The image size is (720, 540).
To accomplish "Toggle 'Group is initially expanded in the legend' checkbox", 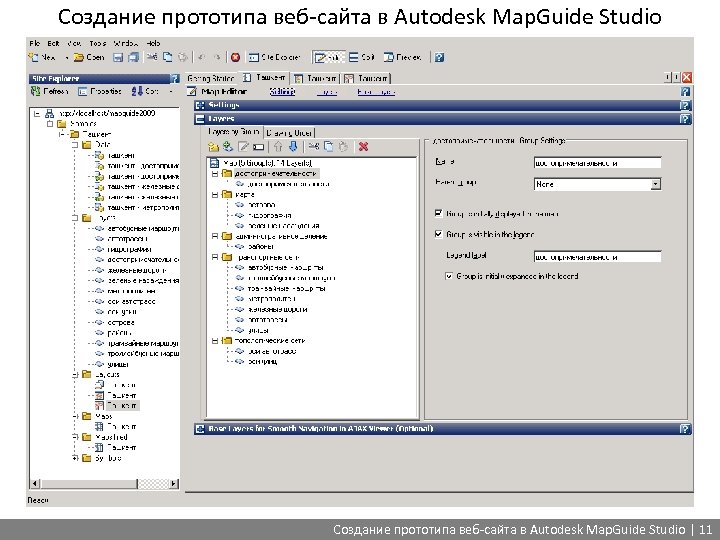I will click(x=449, y=276).
